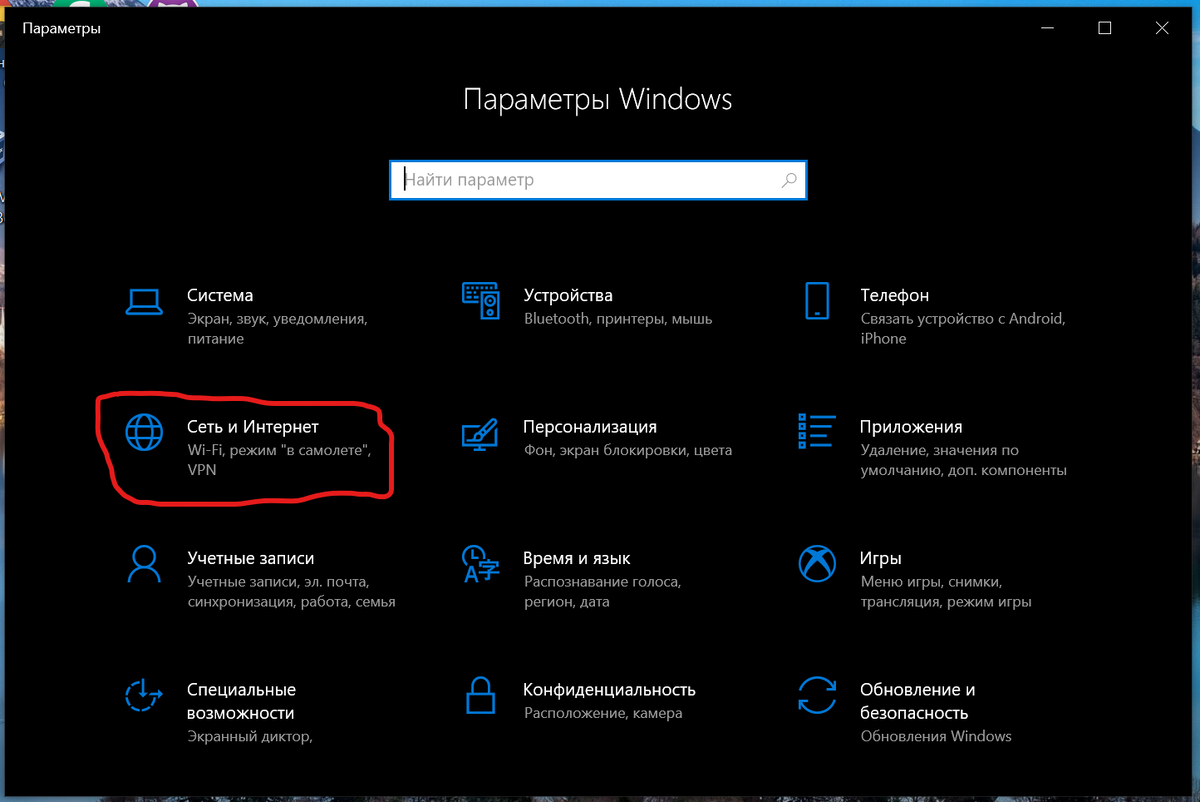Open the Устройства keyboard and speaker icon
1200x802 pixels.
(x=480, y=300)
